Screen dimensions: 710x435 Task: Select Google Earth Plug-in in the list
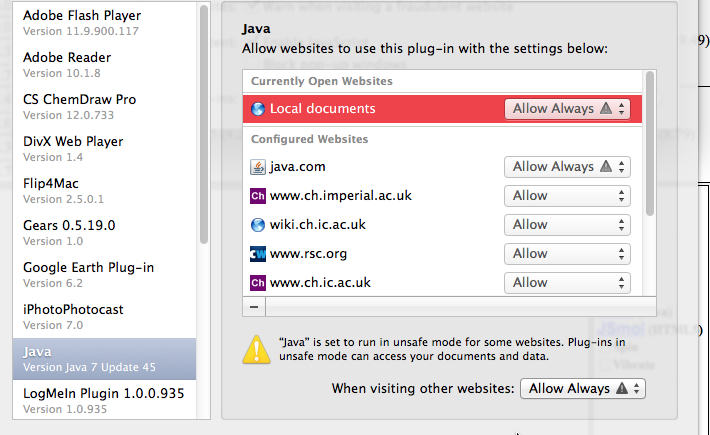pyautogui.click(x=89, y=274)
